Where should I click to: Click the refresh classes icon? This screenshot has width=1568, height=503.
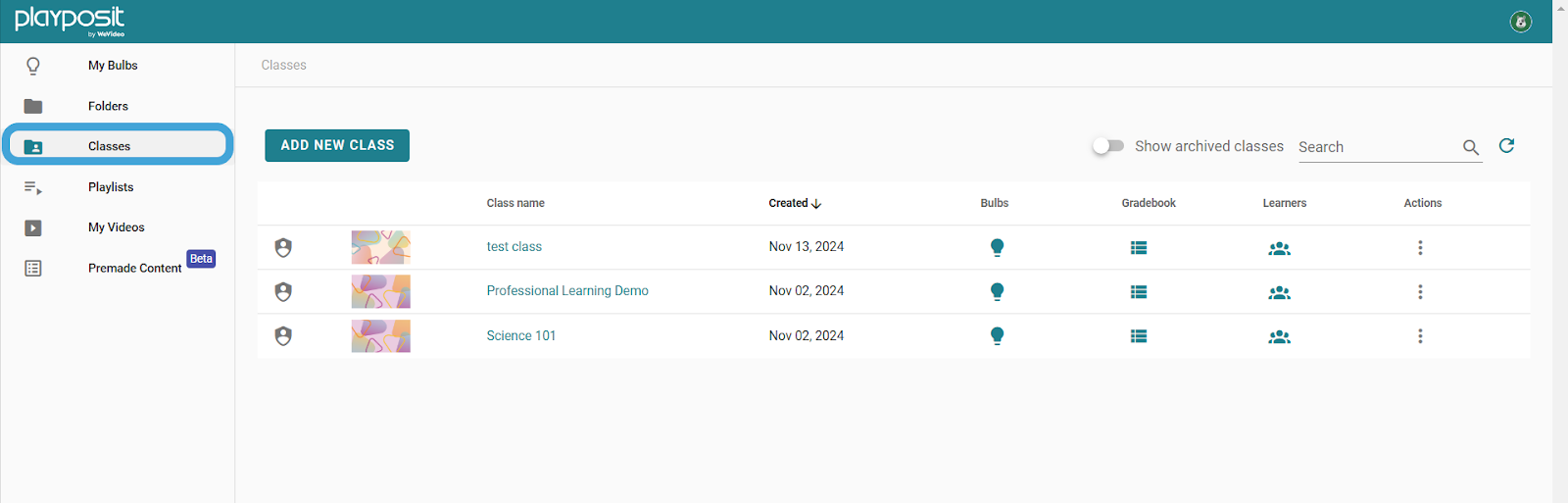pyautogui.click(x=1506, y=146)
